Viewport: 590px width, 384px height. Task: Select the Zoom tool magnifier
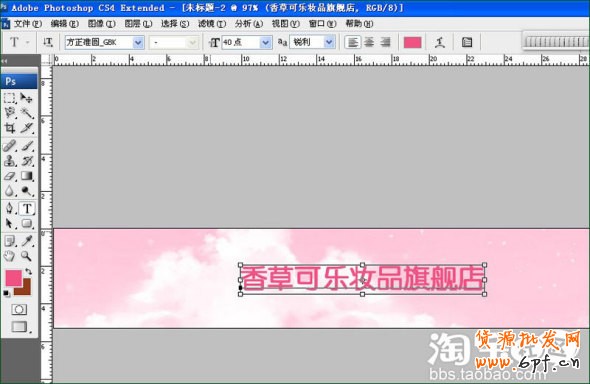click(x=26, y=256)
